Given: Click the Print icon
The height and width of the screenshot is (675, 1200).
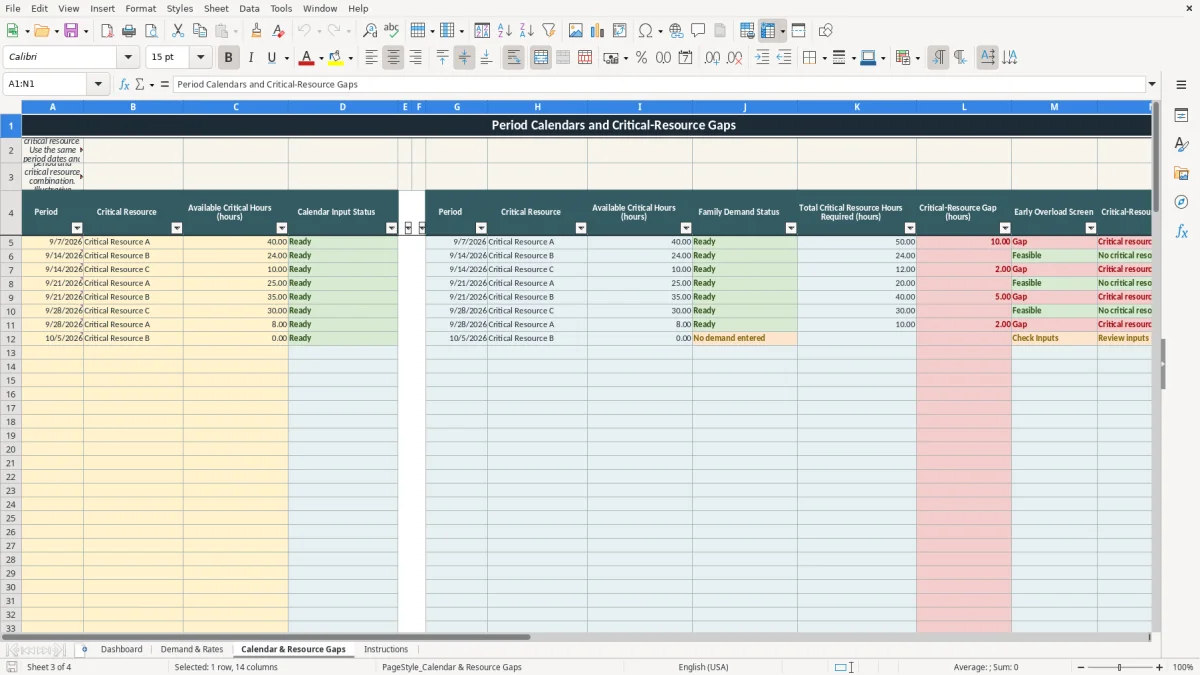Looking at the screenshot, I should tap(129, 31).
